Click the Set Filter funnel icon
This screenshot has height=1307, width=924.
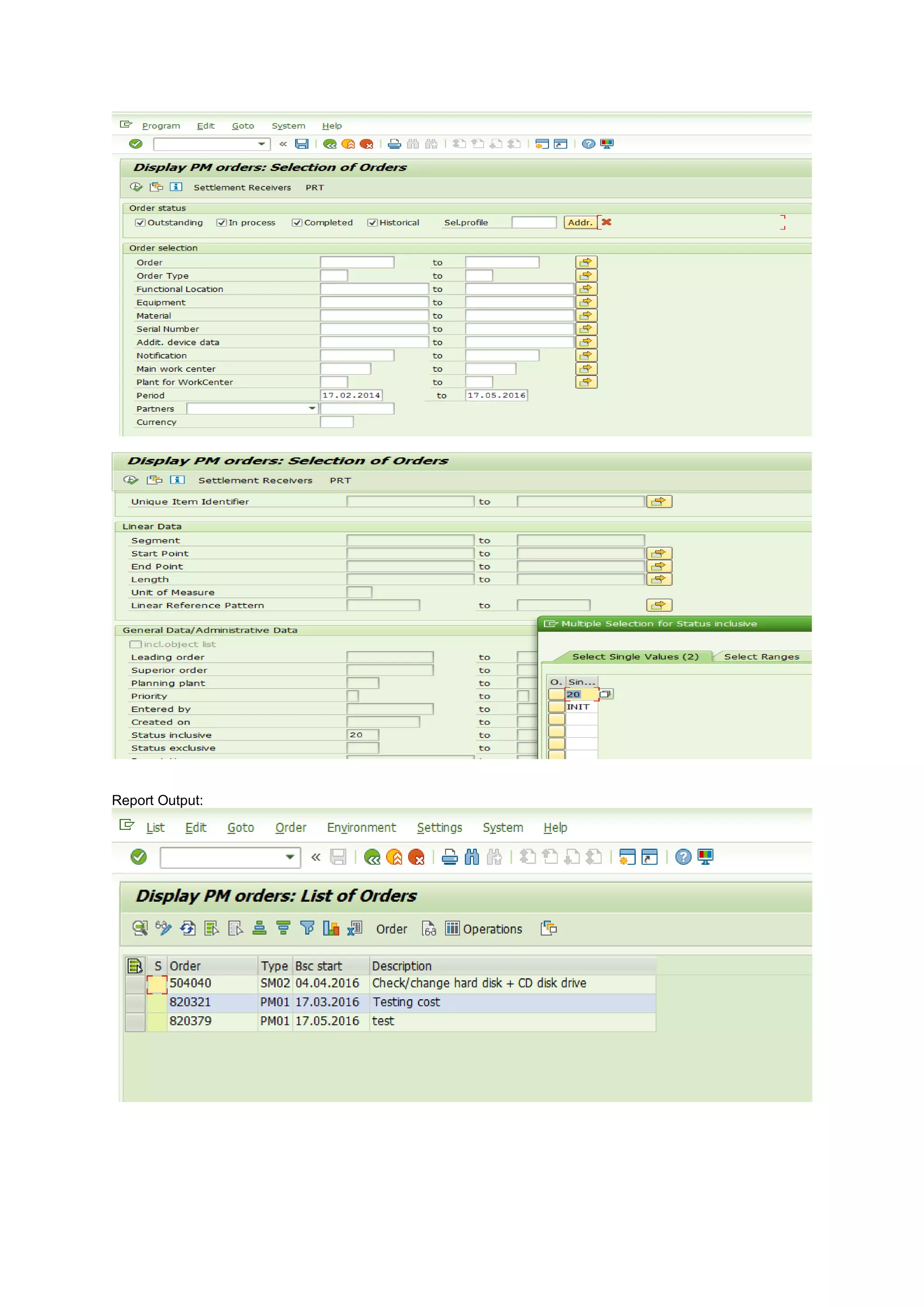pyautogui.click(x=307, y=928)
